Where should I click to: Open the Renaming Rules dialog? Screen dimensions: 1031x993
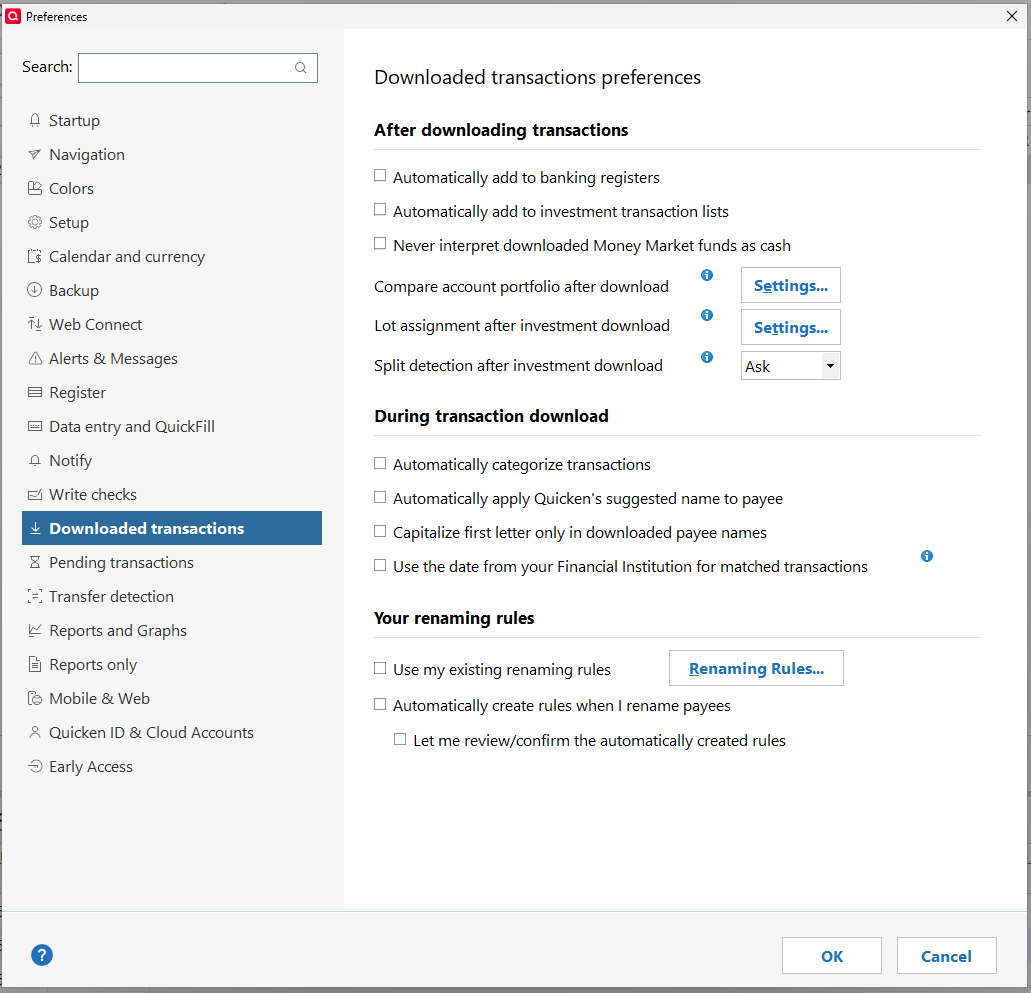pos(756,668)
